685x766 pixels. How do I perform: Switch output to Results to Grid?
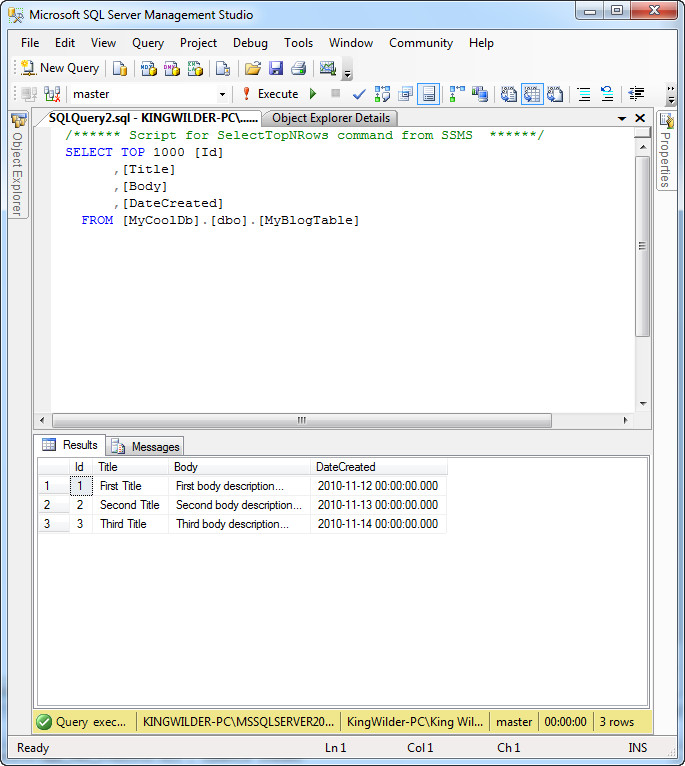[532, 94]
